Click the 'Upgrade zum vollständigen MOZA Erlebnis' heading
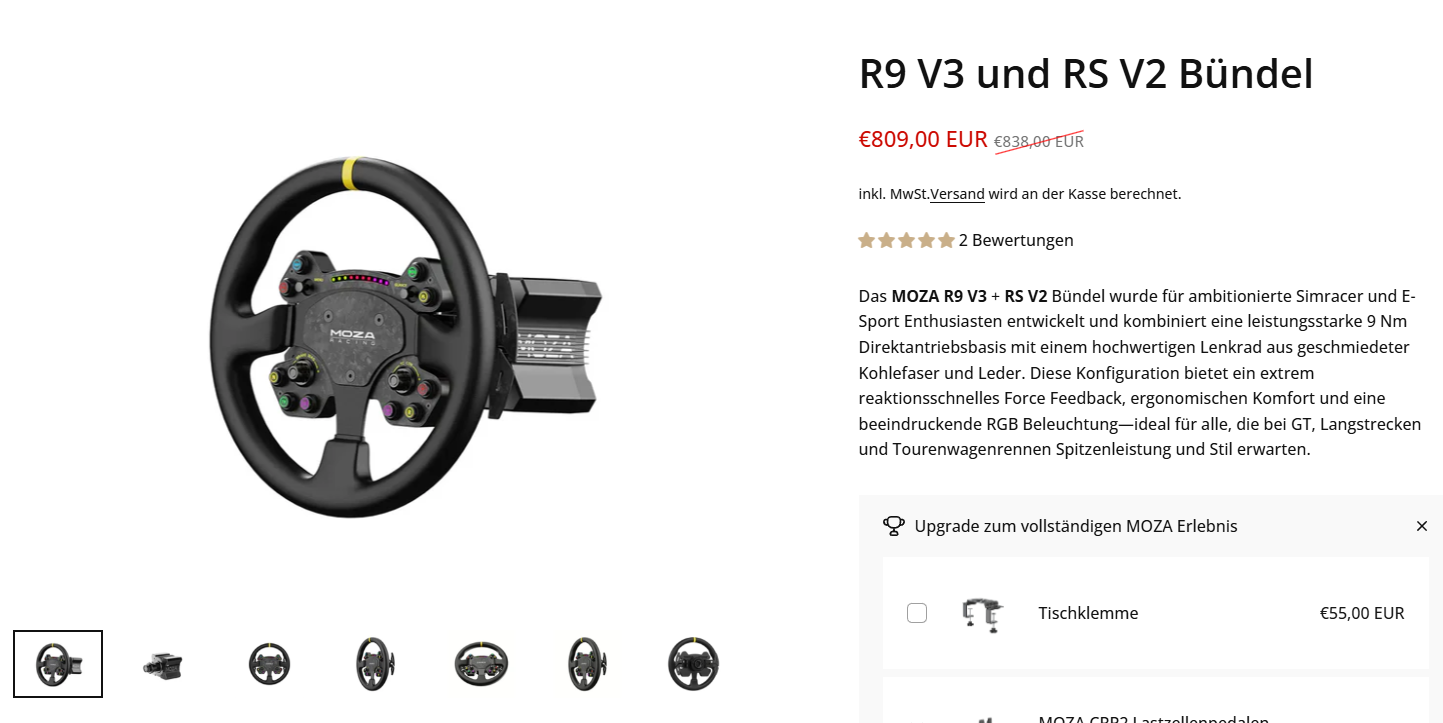This screenshot has width=1443, height=723. pos(1076,526)
